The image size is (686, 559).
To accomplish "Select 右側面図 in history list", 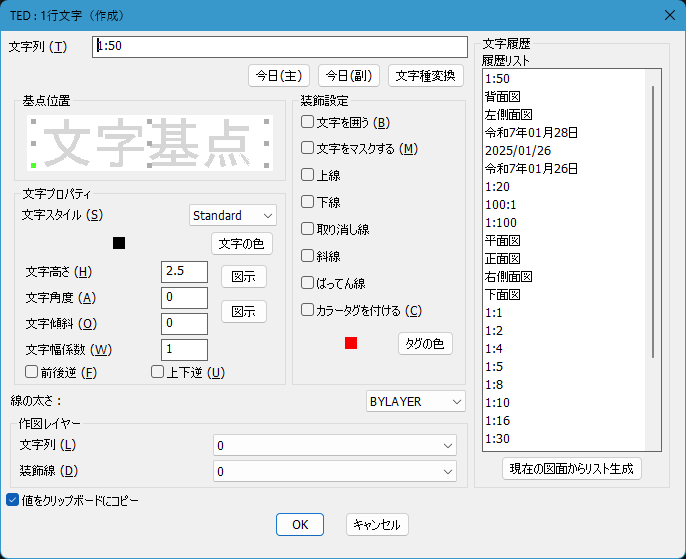I will pos(564,276).
